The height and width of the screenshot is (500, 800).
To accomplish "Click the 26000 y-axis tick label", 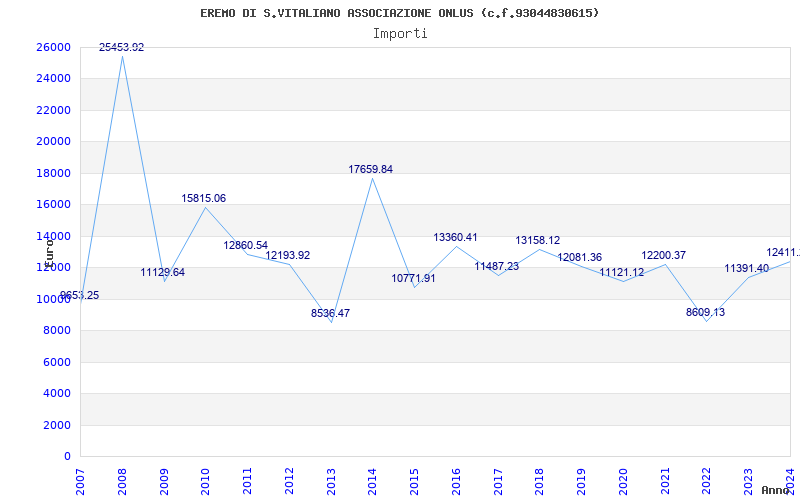I will click(x=53, y=47).
